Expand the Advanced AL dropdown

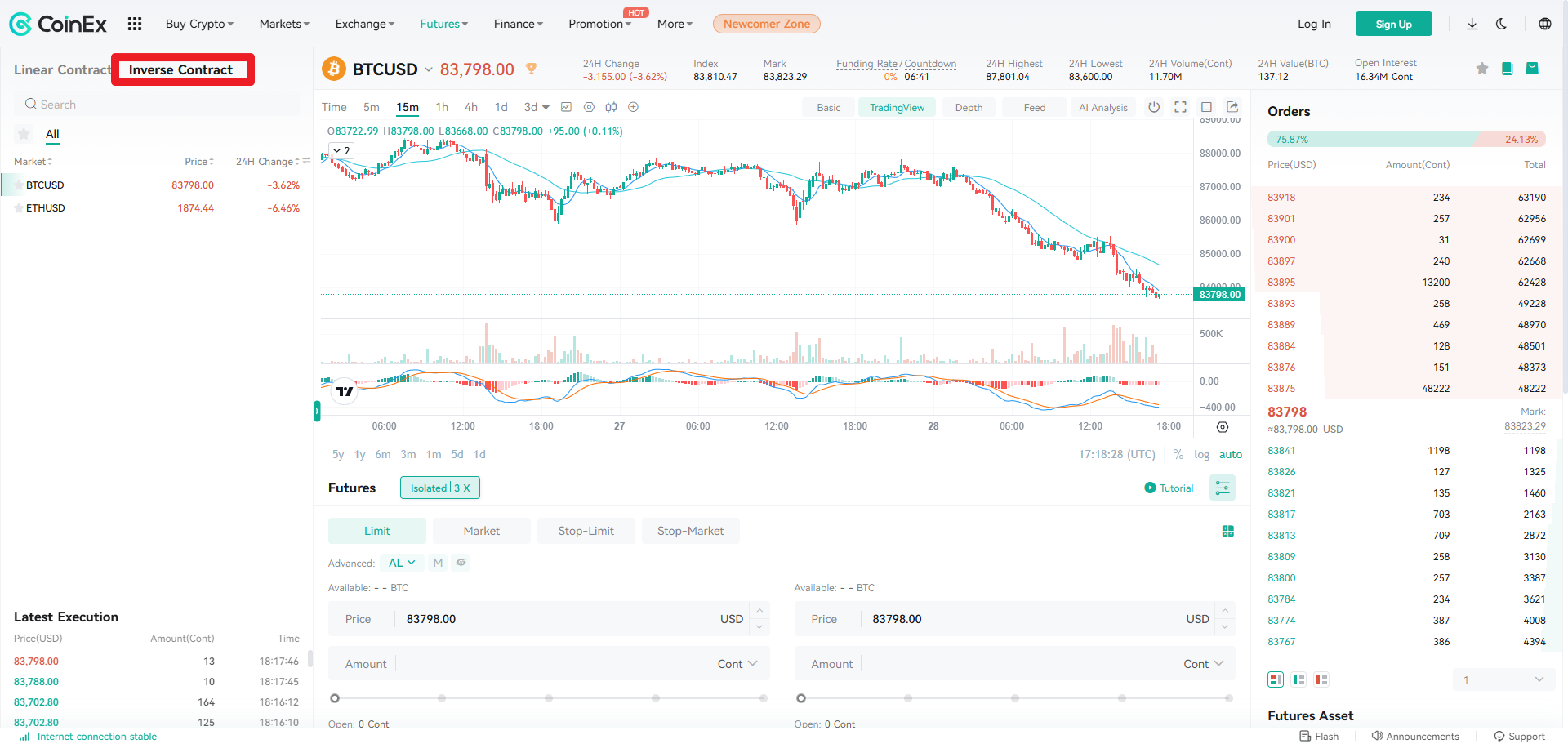pyautogui.click(x=400, y=563)
